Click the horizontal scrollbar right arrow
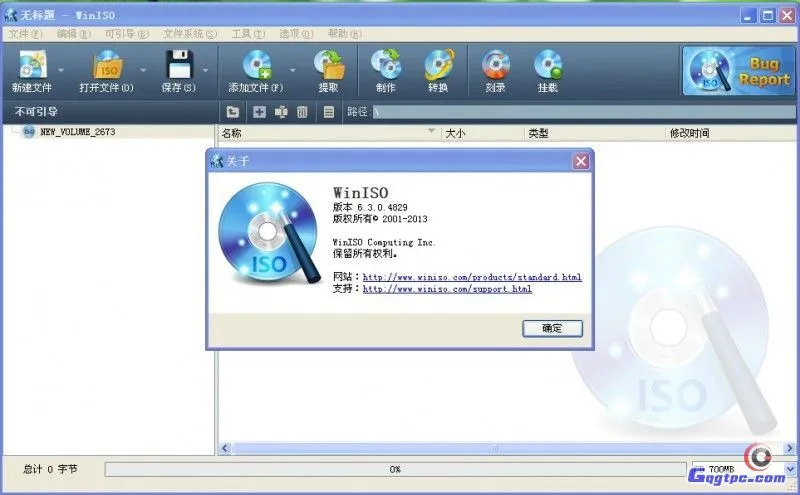This screenshot has height=495, width=800. (x=790, y=448)
